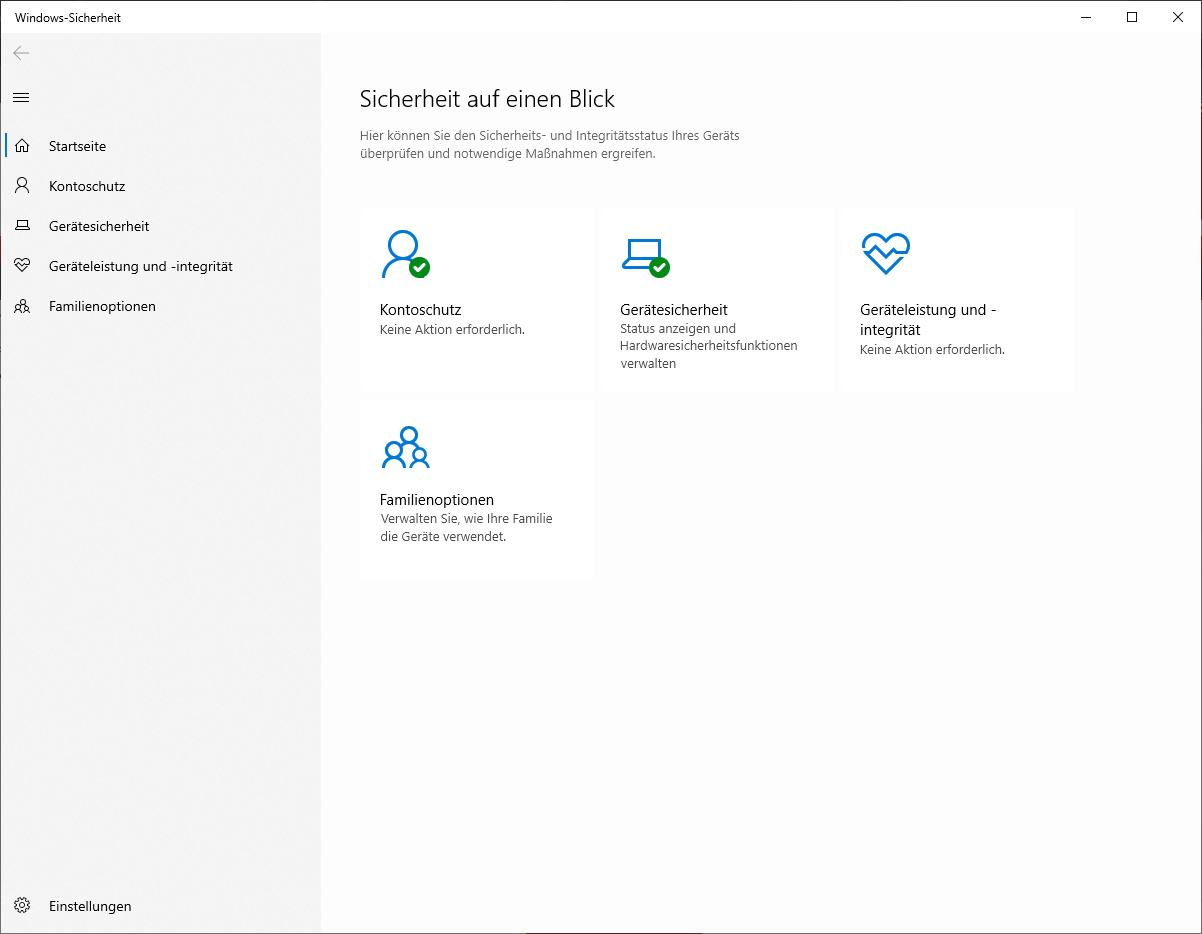Image resolution: width=1202 pixels, height=934 pixels.
Task: Maximize the Windows-Sicherheit window
Action: click(1132, 17)
